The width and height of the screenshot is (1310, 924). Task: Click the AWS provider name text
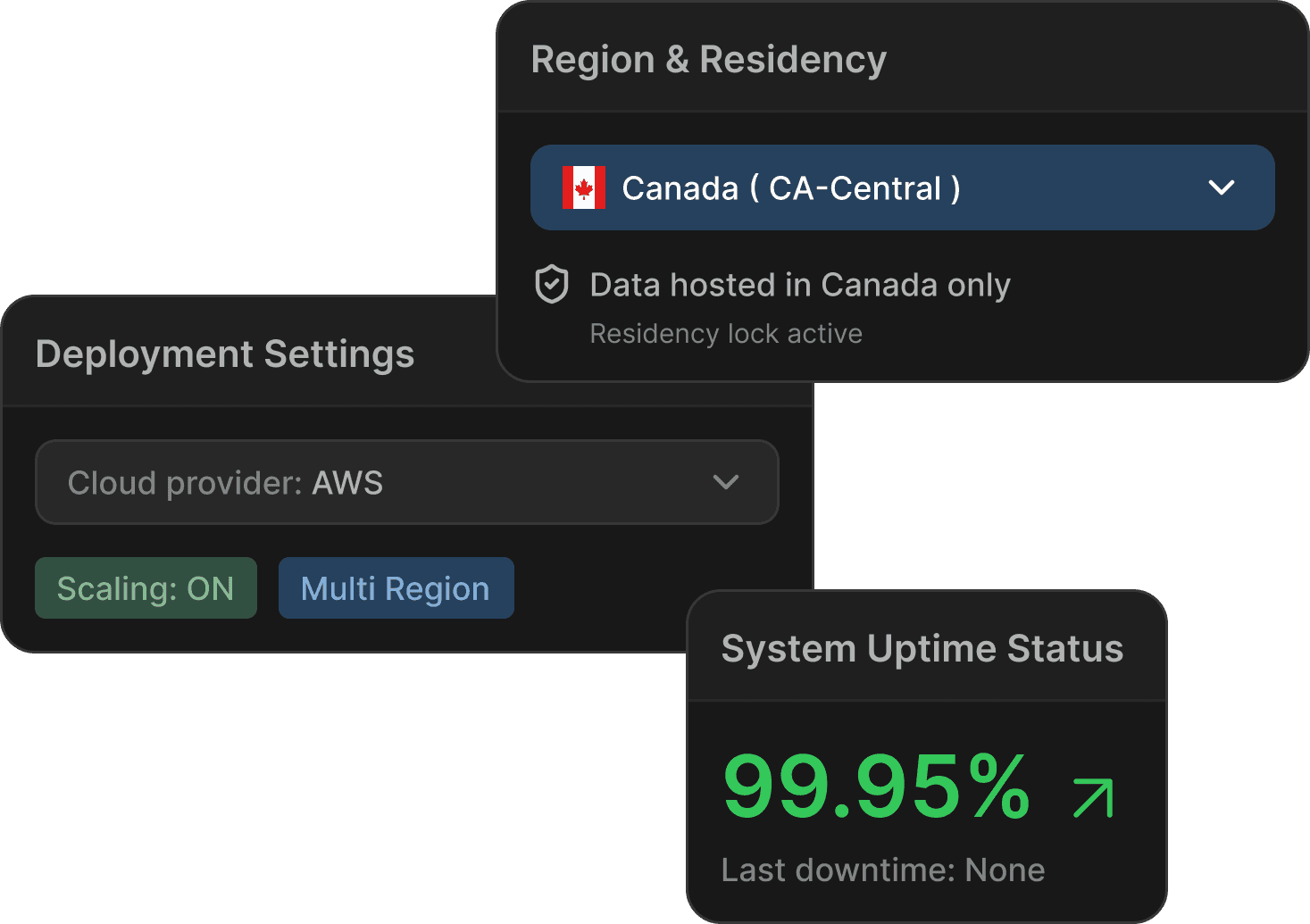[347, 483]
